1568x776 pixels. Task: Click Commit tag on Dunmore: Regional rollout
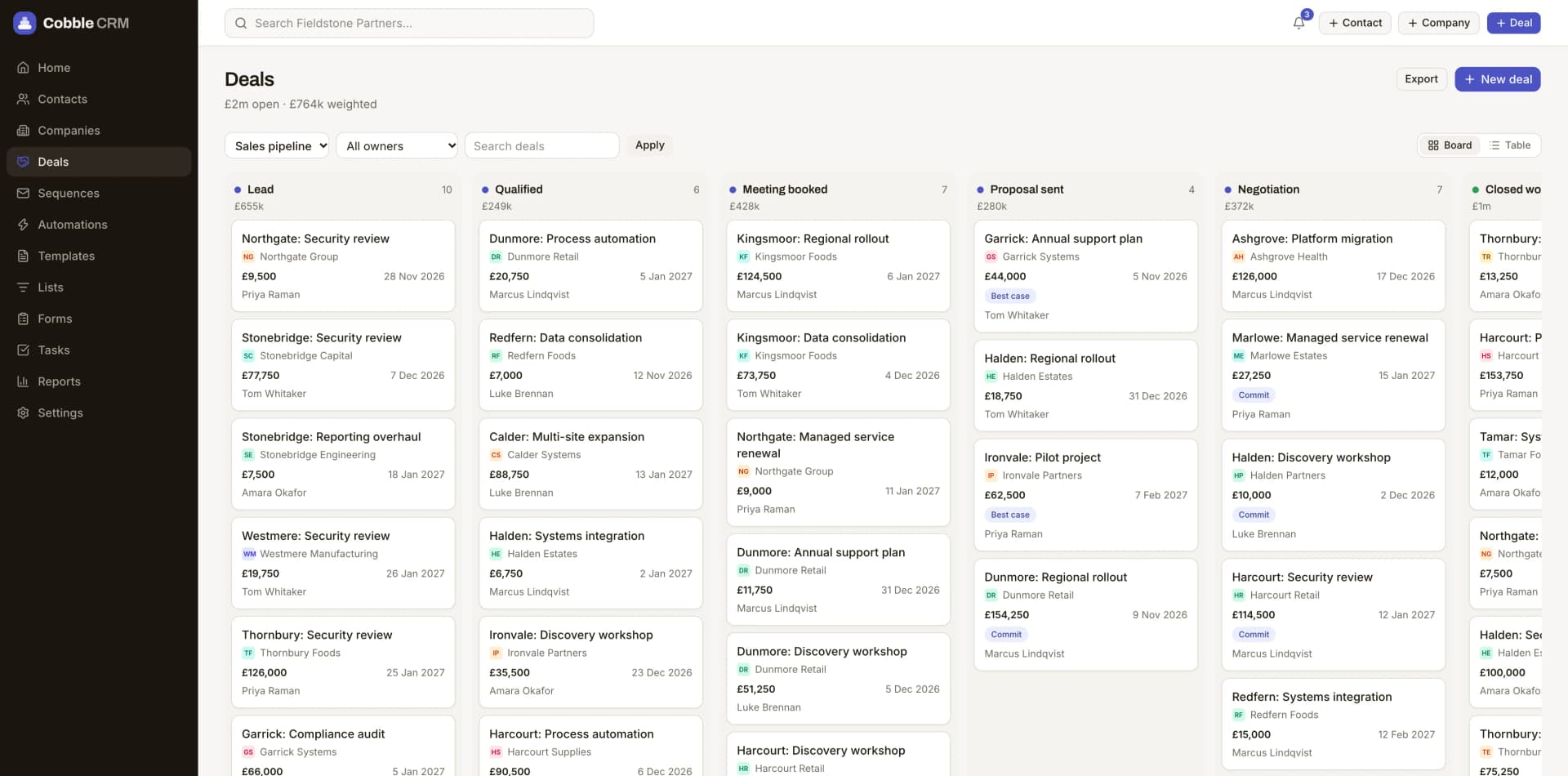point(1006,635)
